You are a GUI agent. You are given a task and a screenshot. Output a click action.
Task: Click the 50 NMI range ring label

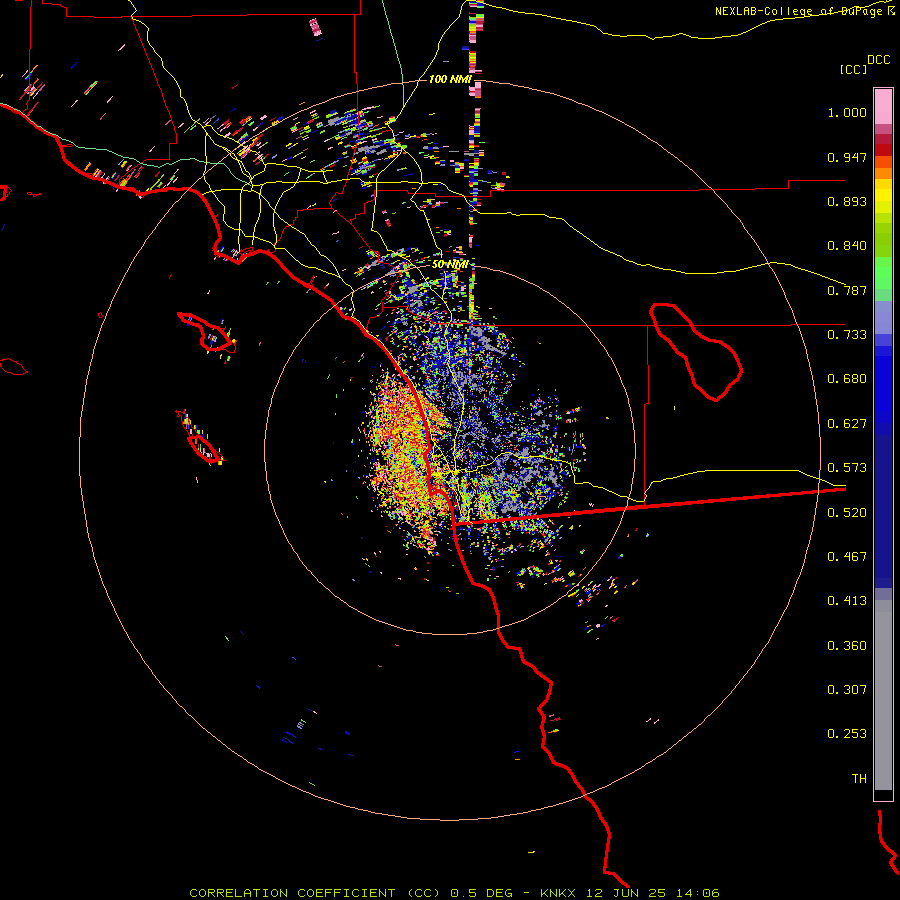(x=450, y=265)
